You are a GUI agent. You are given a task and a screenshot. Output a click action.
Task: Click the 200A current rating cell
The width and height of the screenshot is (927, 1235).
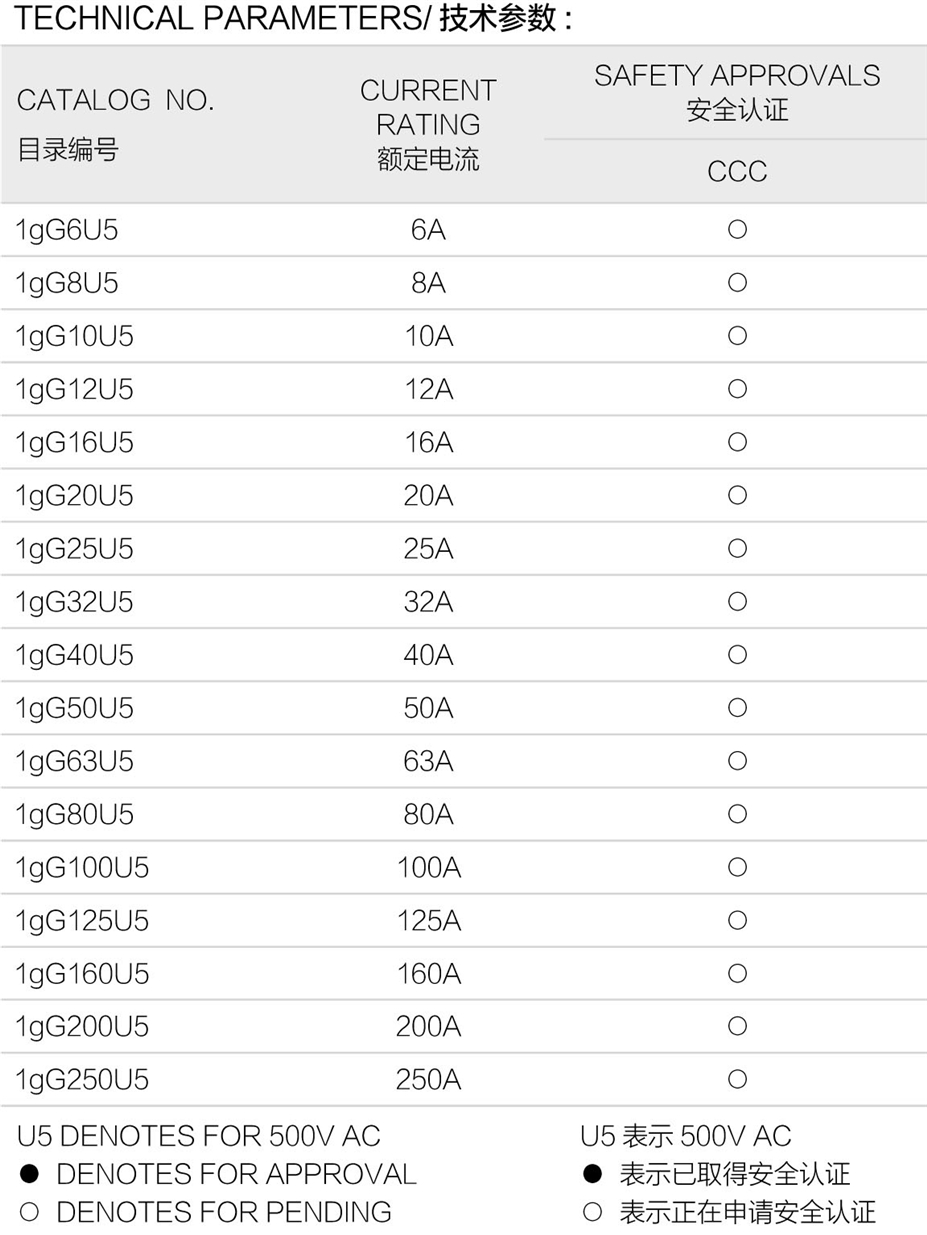click(x=429, y=1026)
